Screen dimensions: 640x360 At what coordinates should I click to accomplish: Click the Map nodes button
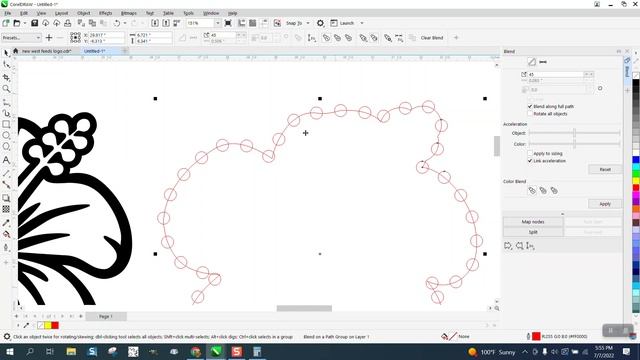533,222
